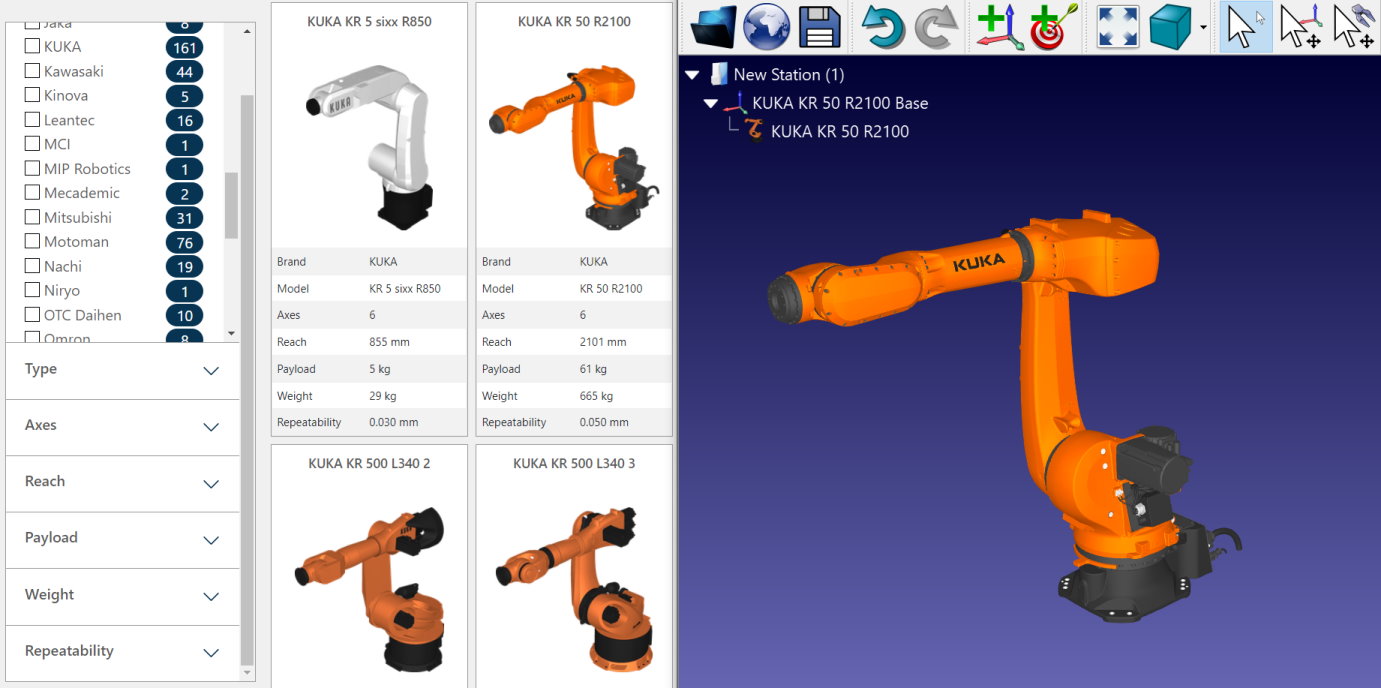Viewport: 1381px width, 688px height.
Task: Collapse the New Station (1) tree node
Action: click(x=692, y=75)
